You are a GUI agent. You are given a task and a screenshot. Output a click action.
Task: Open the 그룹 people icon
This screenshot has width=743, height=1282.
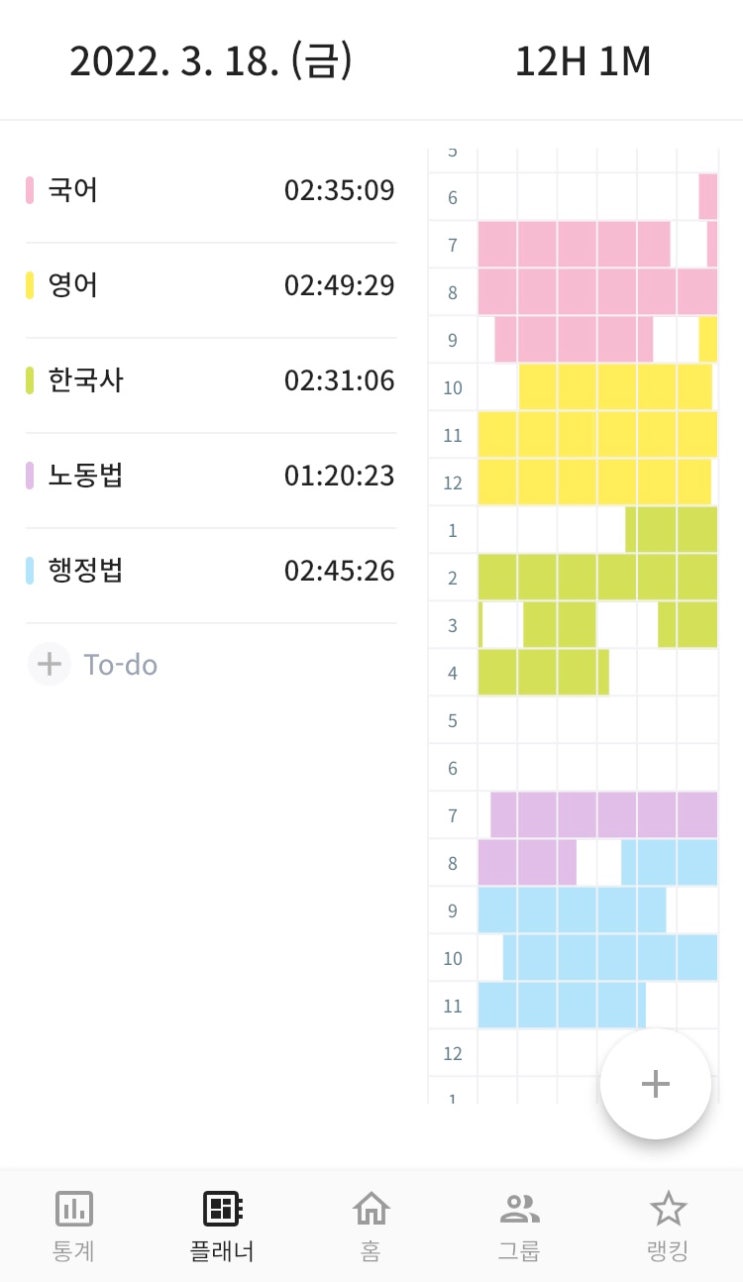[x=519, y=1210]
